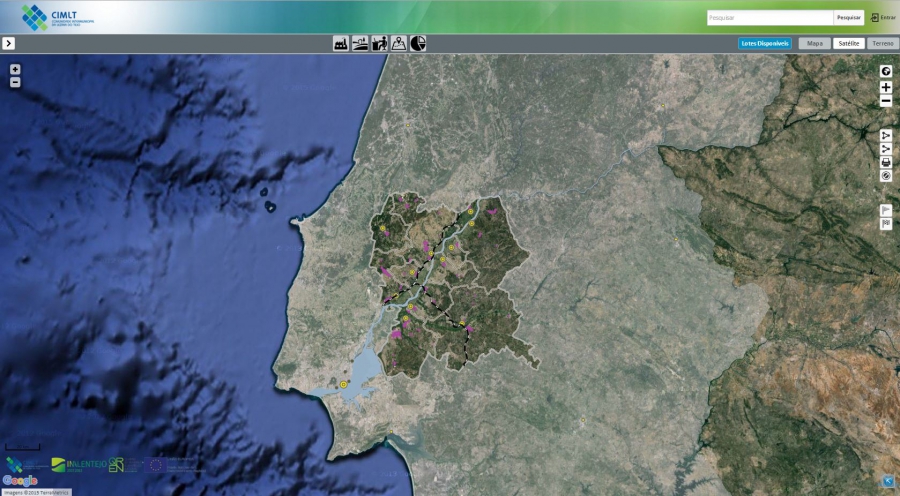
Task: Expand the left side panel arrow
Action: [8, 44]
